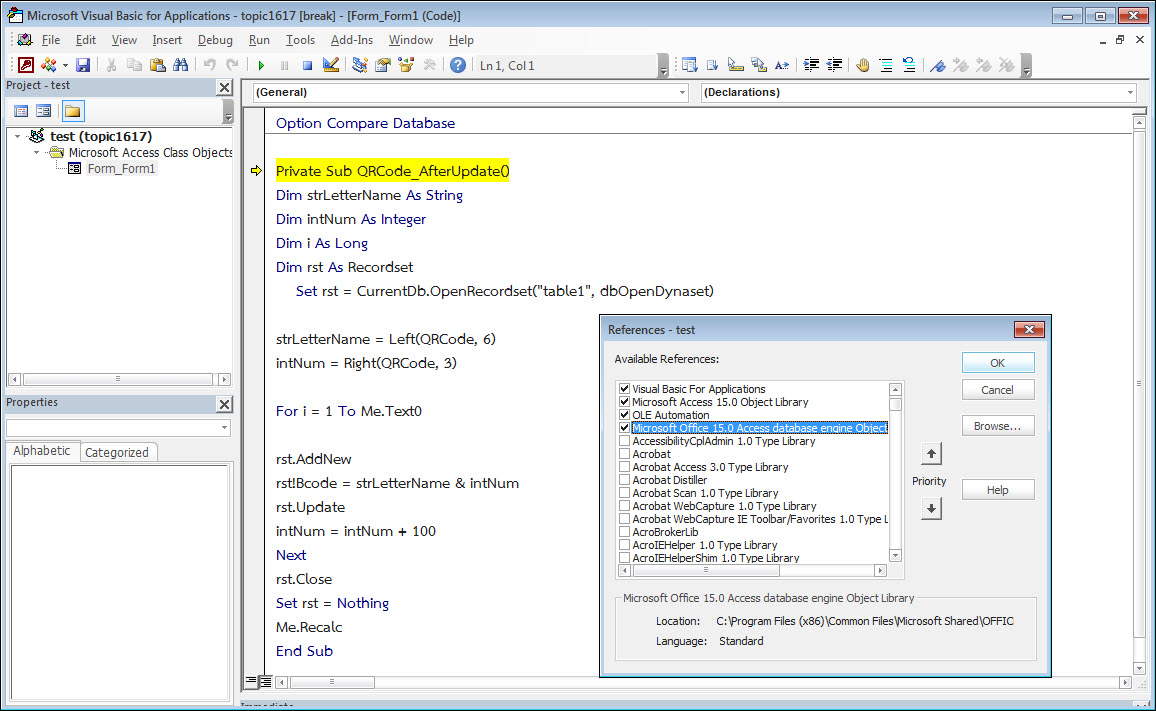
Task: Select Form_Form1 in project tree
Action: click(x=121, y=169)
